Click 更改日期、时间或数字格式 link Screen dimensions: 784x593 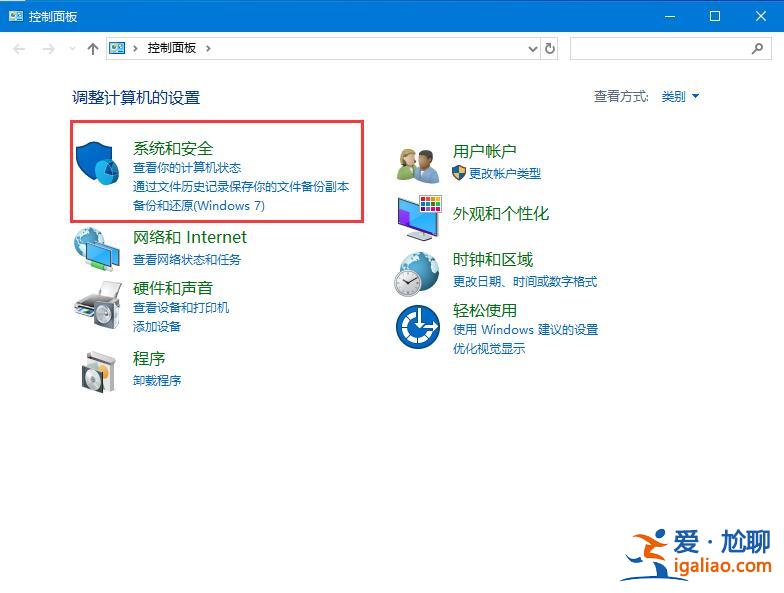click(525, 282)
